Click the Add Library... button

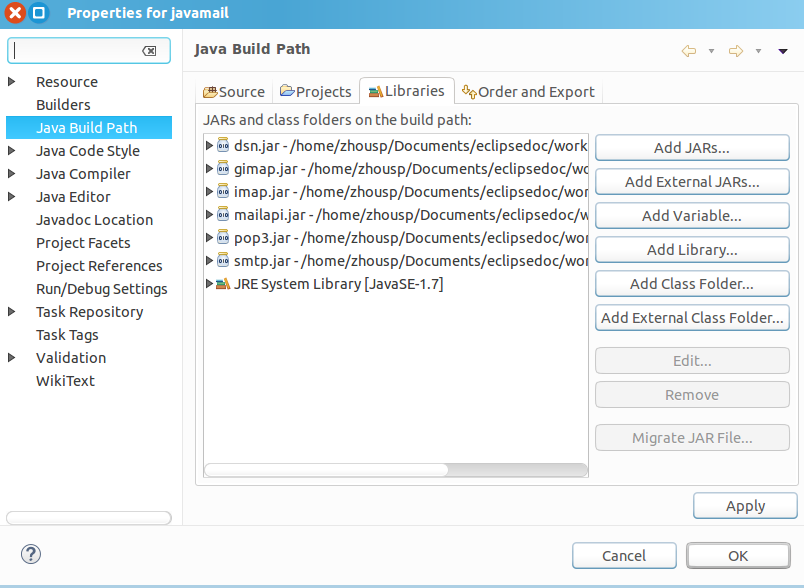tap(692, 250)
